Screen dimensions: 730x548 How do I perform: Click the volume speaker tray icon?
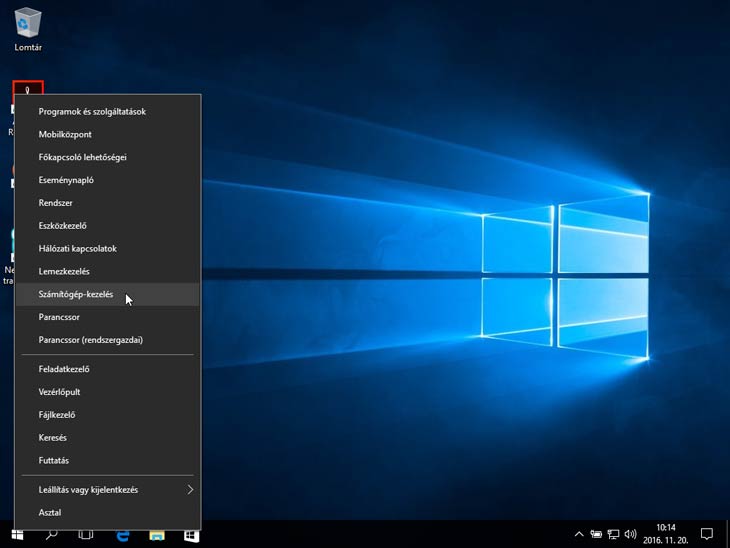[x=630, y=535]
